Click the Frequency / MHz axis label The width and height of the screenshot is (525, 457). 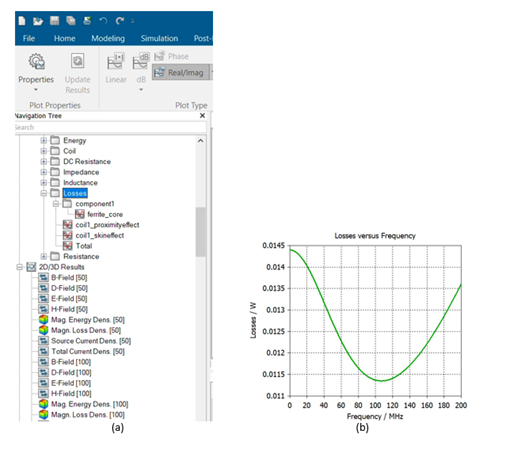(x=375, y=416)
